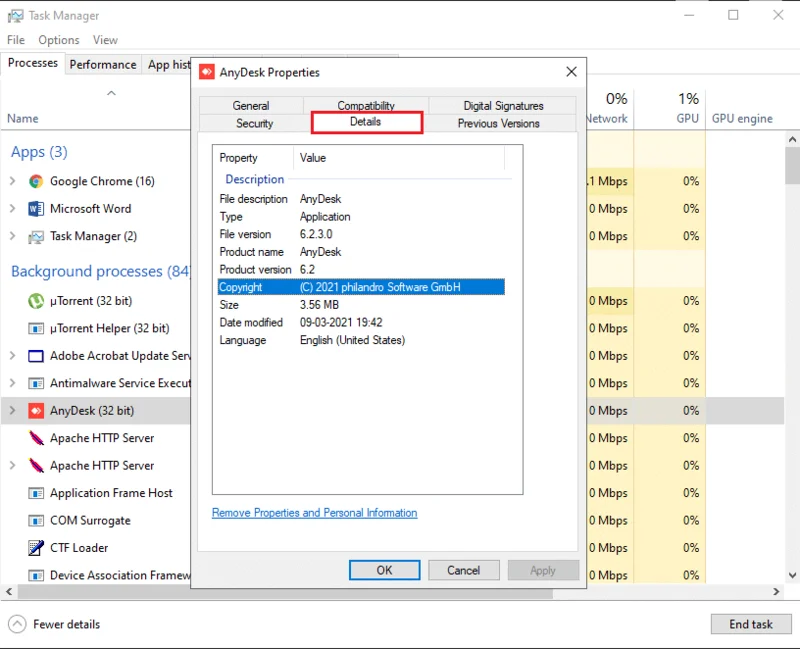Collapse view with Fewer details arrow
Image resolution: width=800 pixels, height=649 pixels.
click(x=17, y=624)
